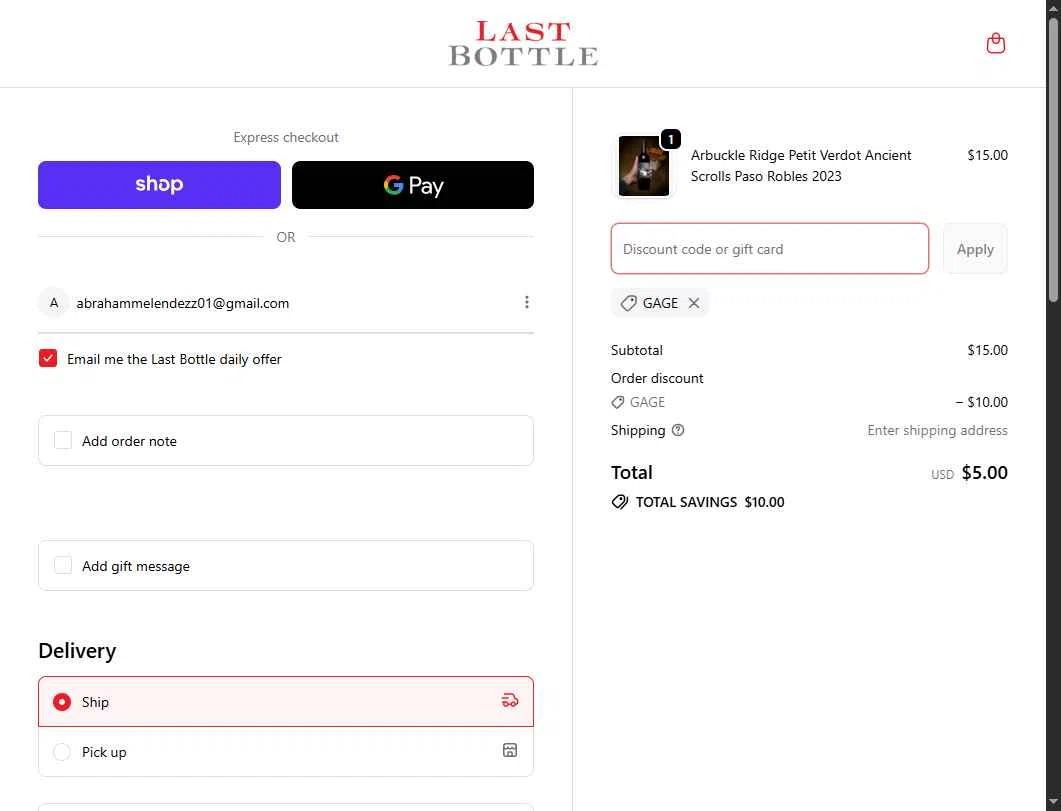Click the "TOTAL SAVINGS $10.00" text
This screenshot has height=811, width=1061.
tap(710, 502)
